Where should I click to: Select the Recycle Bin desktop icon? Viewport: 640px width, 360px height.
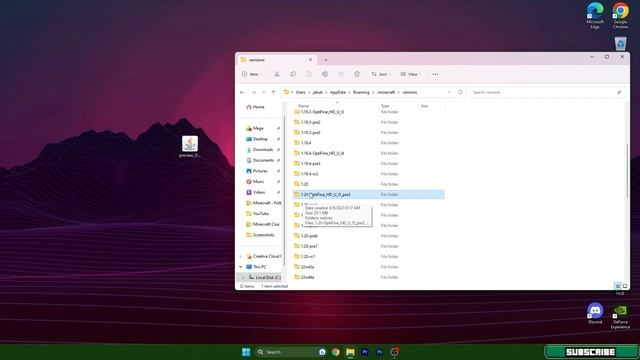point(620,43)
